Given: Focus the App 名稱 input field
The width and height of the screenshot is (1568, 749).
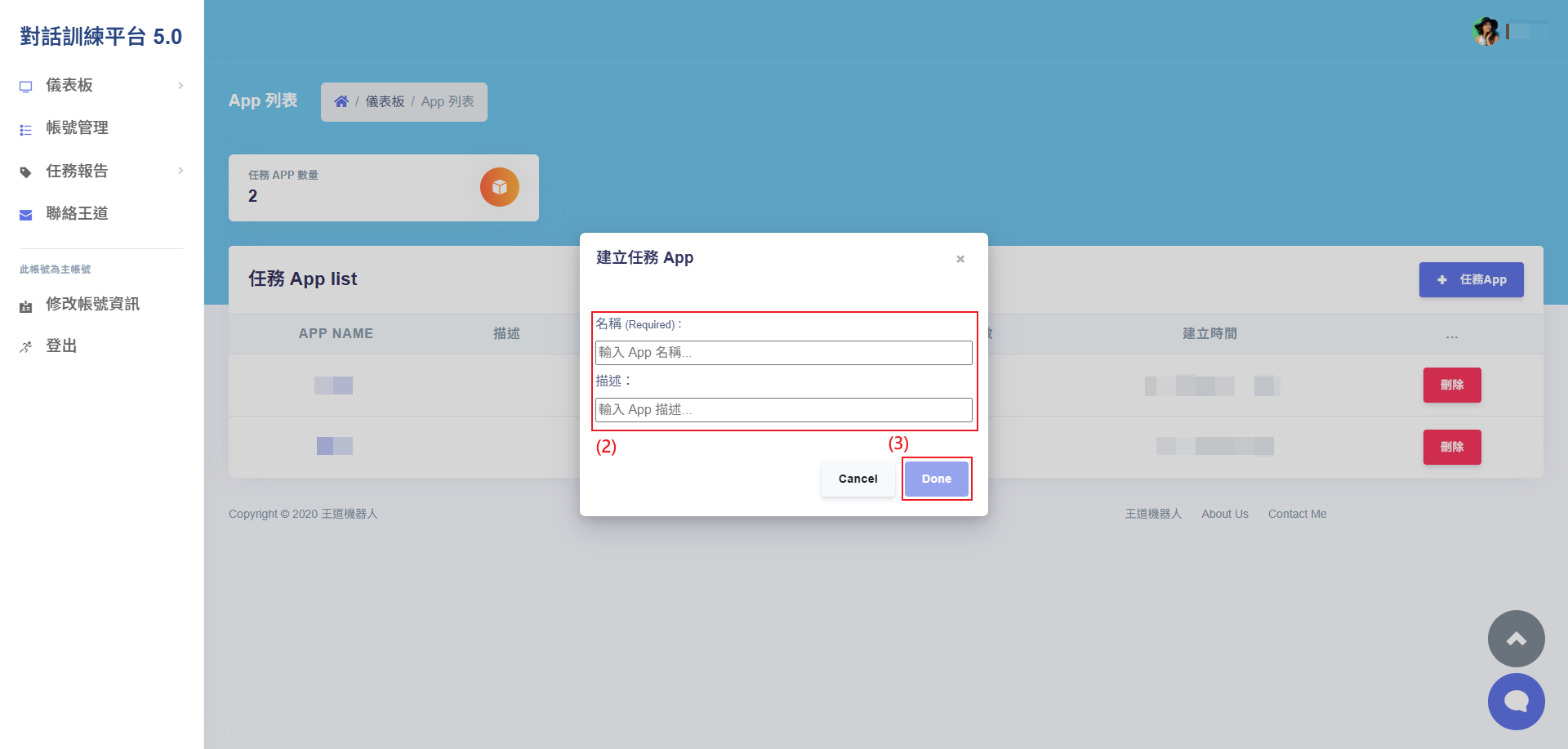Looking at the screenshot, I should pyautogui.click(x=784, y=353).
